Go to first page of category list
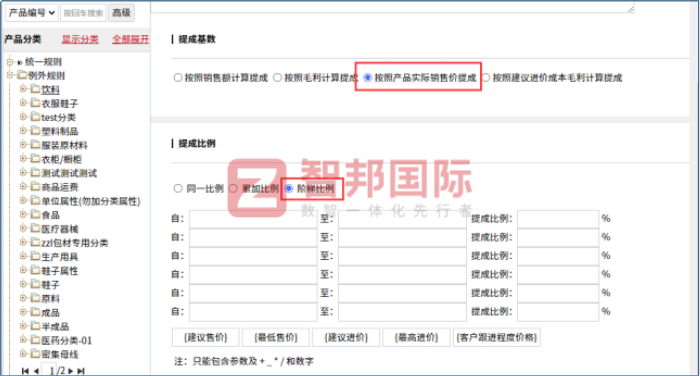700x376 pixels. click(25, 371)
